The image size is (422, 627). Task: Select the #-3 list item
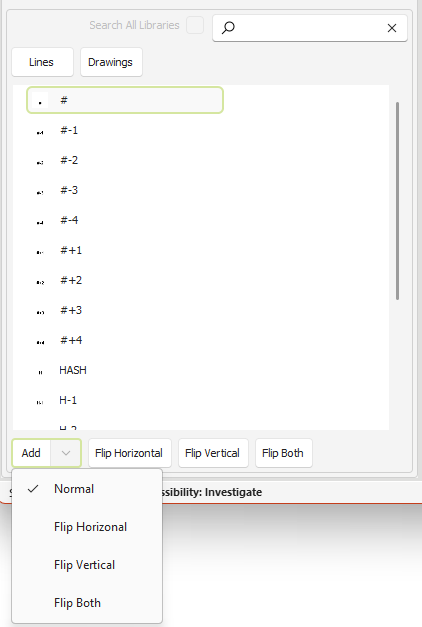click(125, 190)
